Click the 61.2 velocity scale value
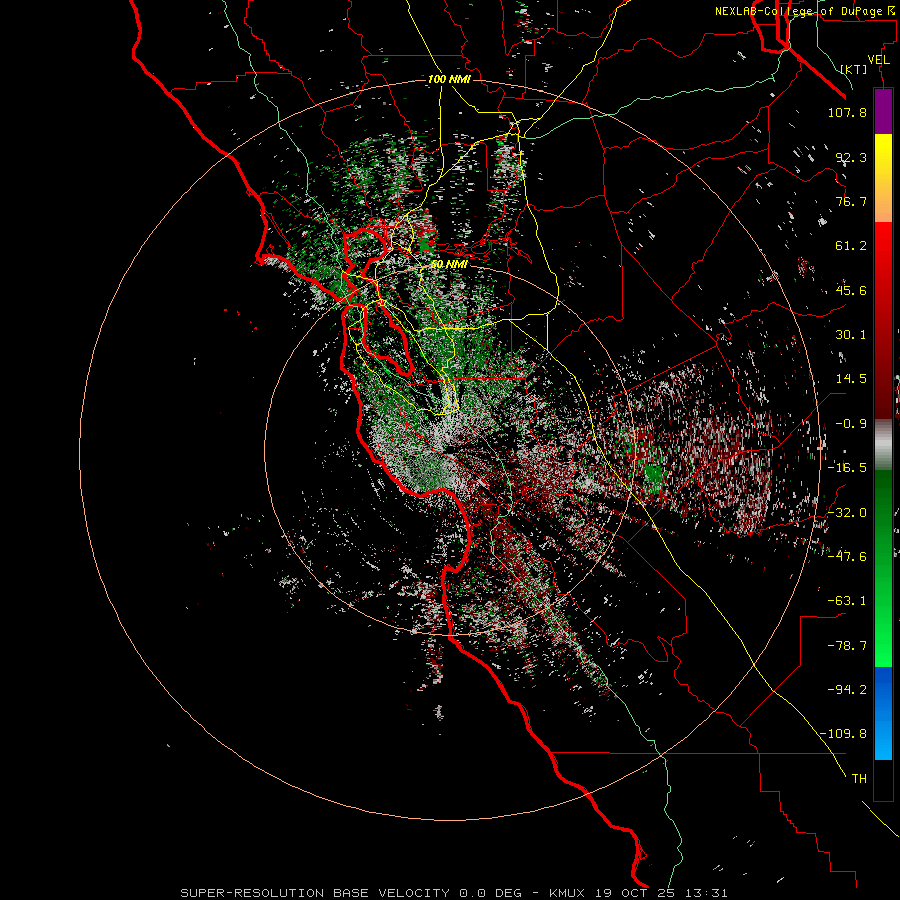Screen dimensions: 900x900 851,246
